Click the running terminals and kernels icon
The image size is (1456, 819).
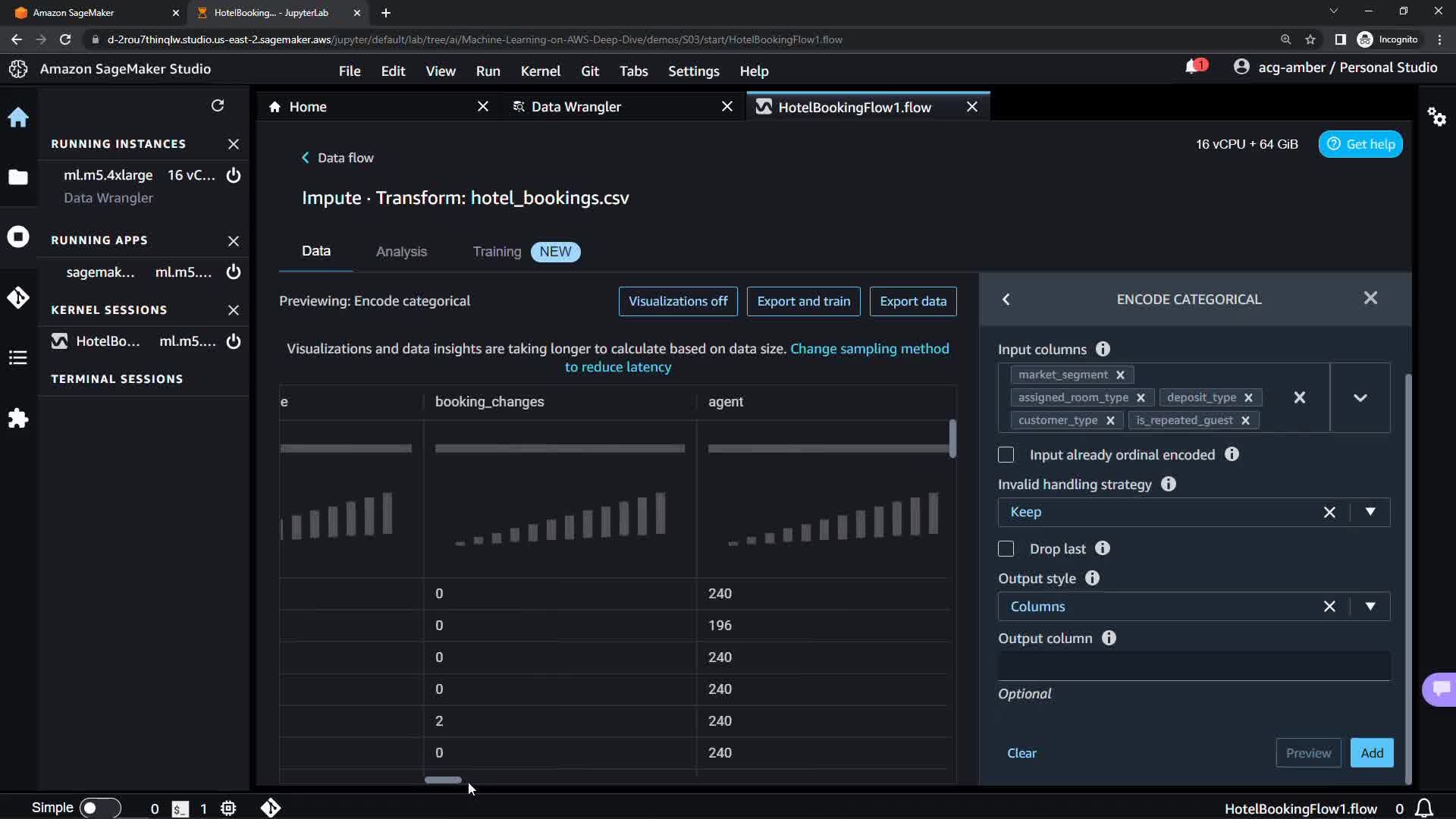coord(18,237)
